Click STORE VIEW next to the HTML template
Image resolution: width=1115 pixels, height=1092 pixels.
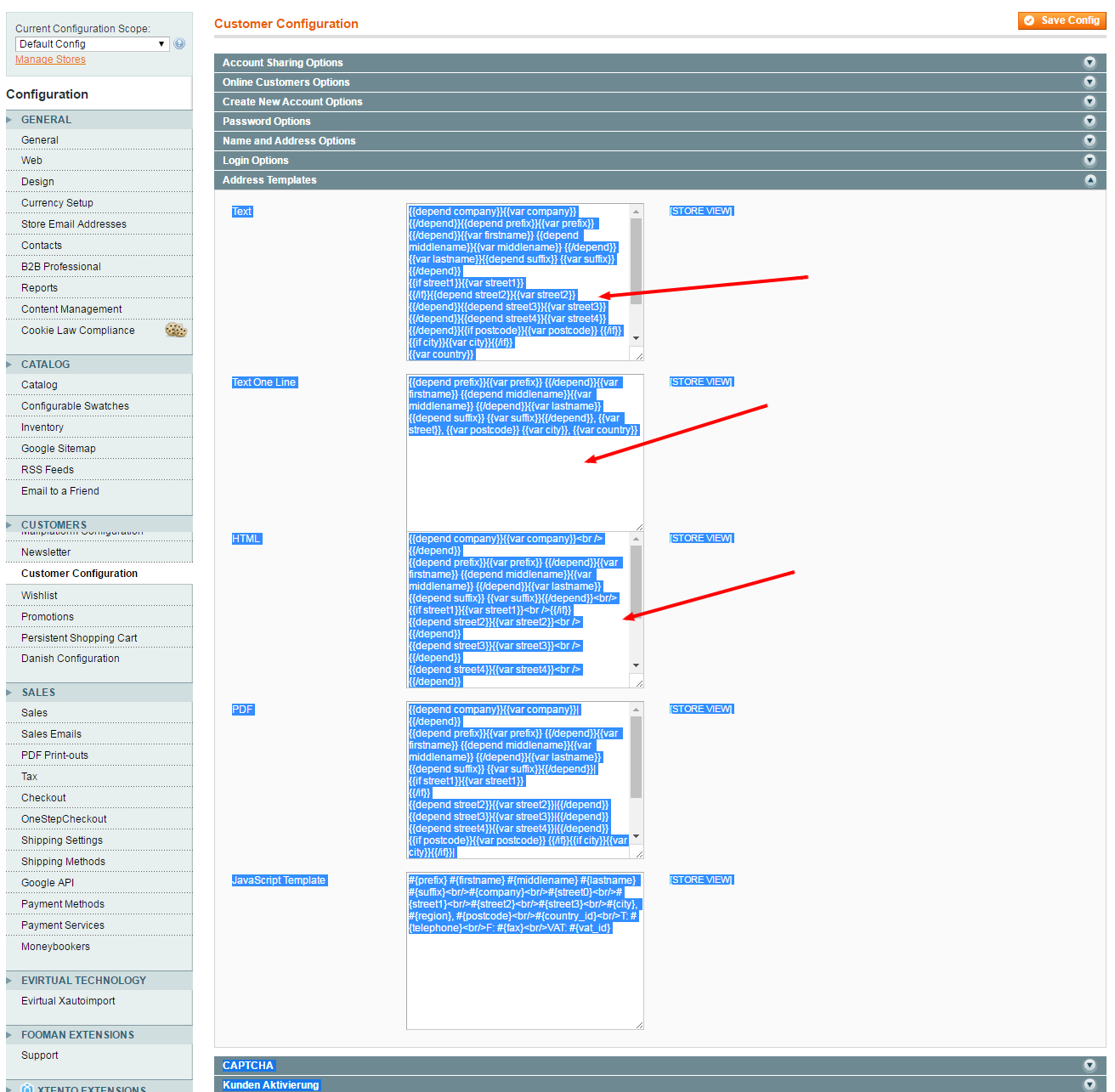pyautogui.click(x=701, y=538)
